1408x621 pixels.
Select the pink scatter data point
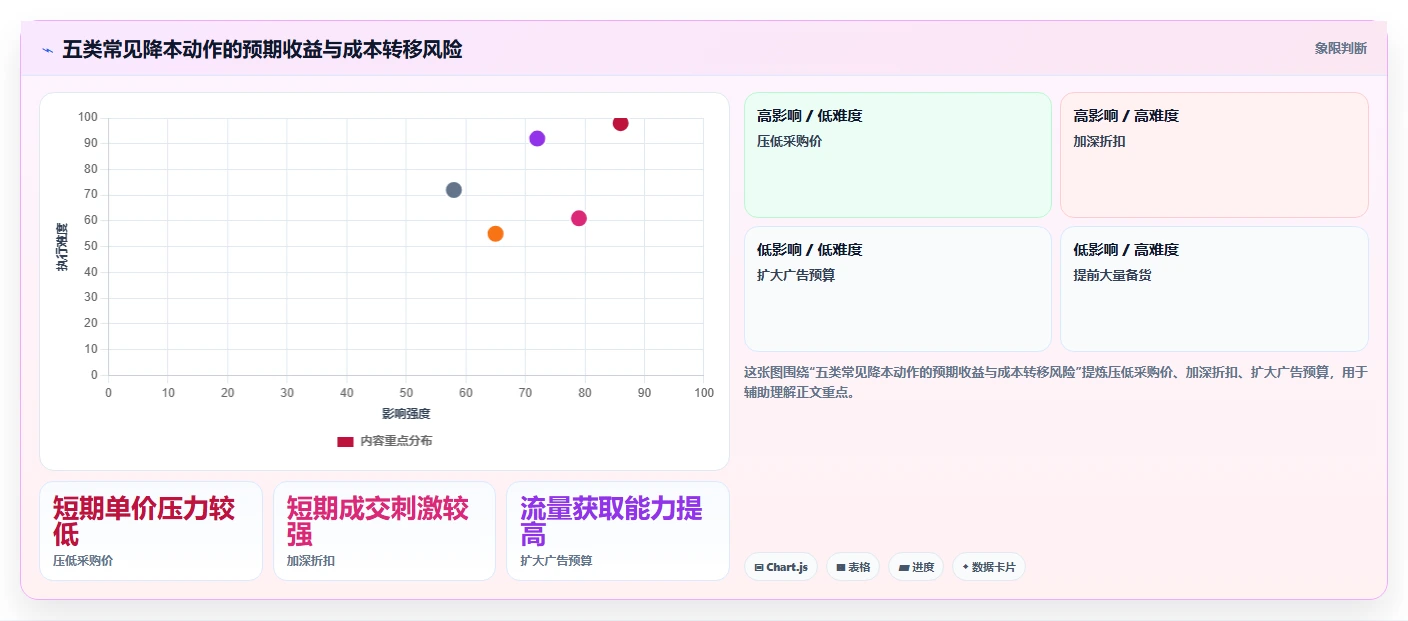point(579,218)
